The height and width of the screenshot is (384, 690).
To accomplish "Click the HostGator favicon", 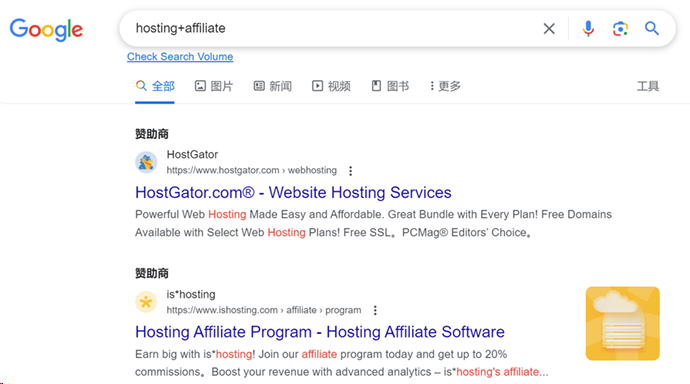I will click(146, 162).
